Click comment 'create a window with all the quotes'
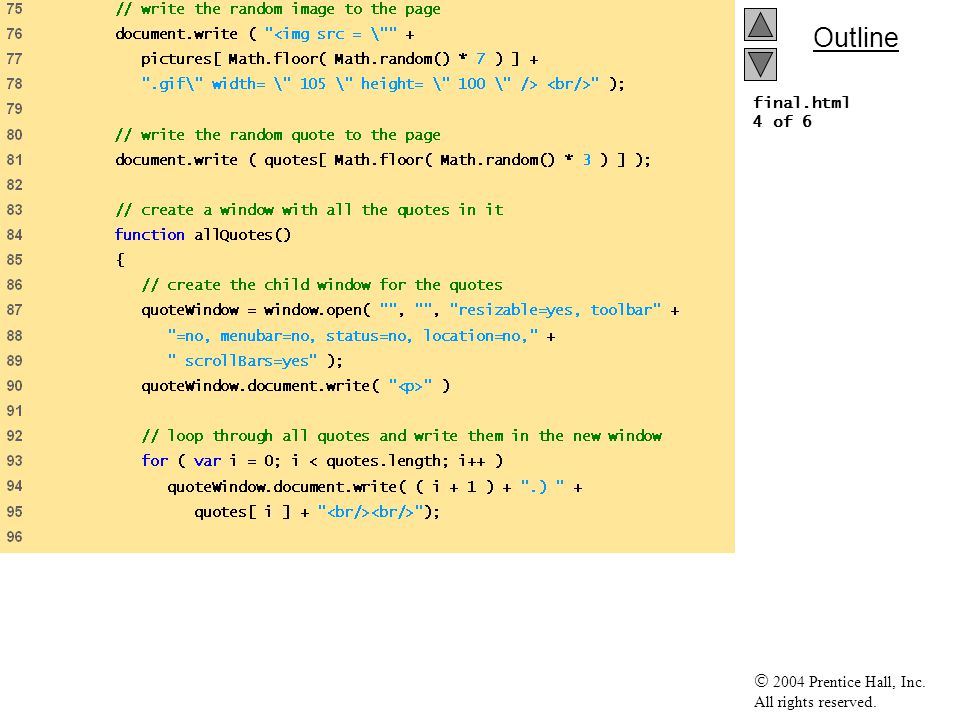 point(309,210)
